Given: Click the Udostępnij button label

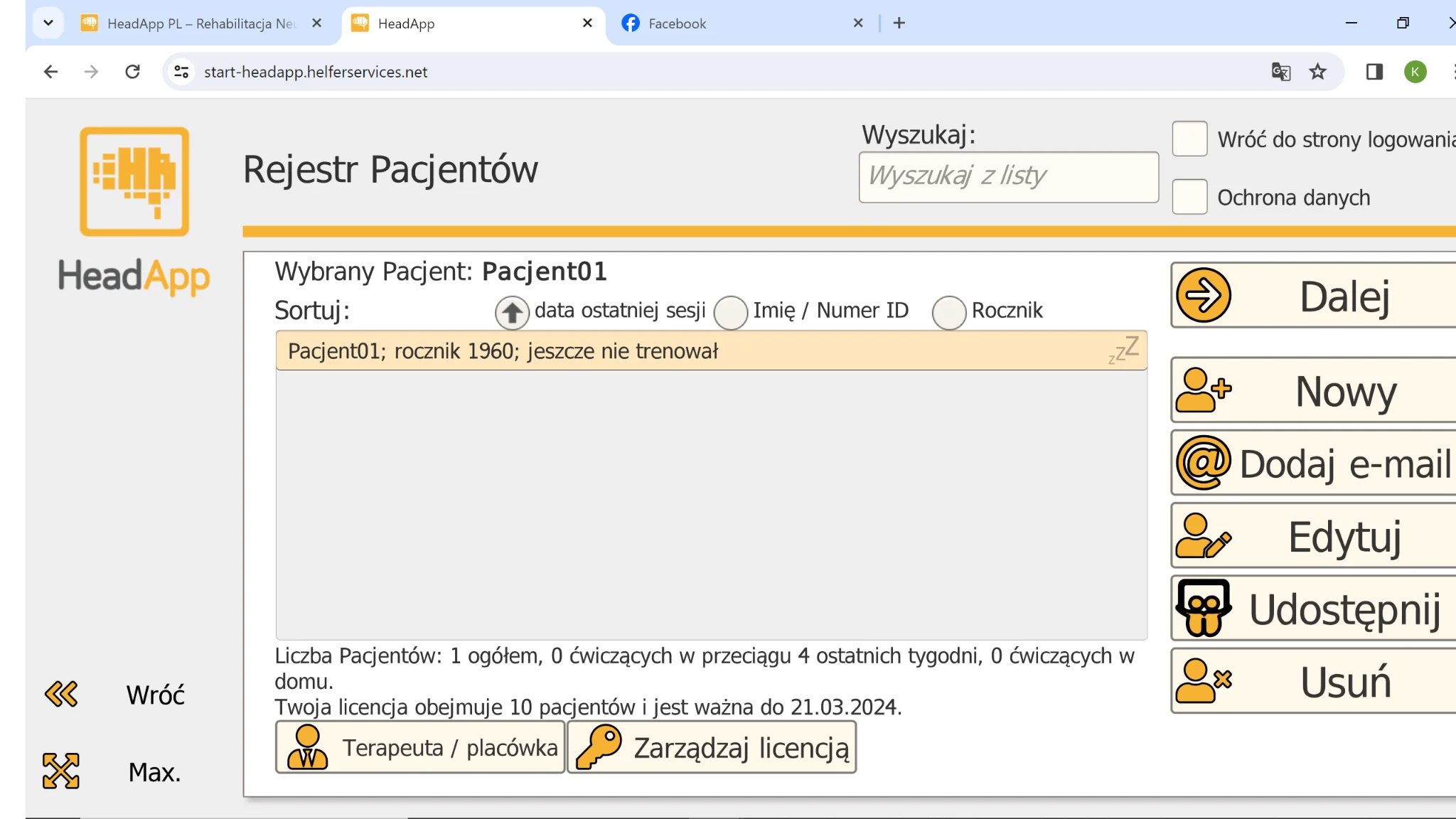Looking at the screenshot, I should 1345,610.
